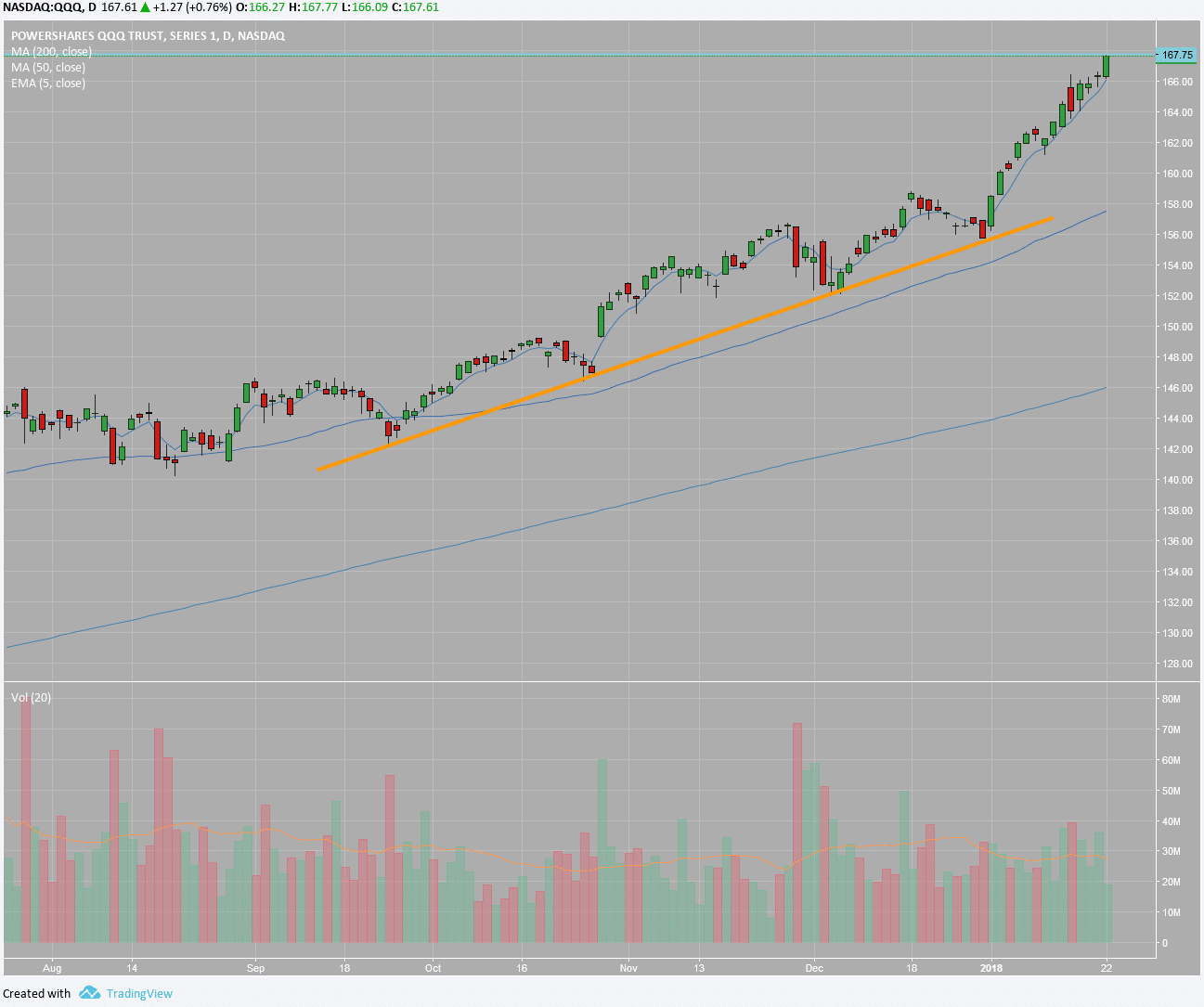Viewport: 1204px width, 1007px height.
Task: Click the green up-arrow next to 167.61
Action: pos(146,7)
